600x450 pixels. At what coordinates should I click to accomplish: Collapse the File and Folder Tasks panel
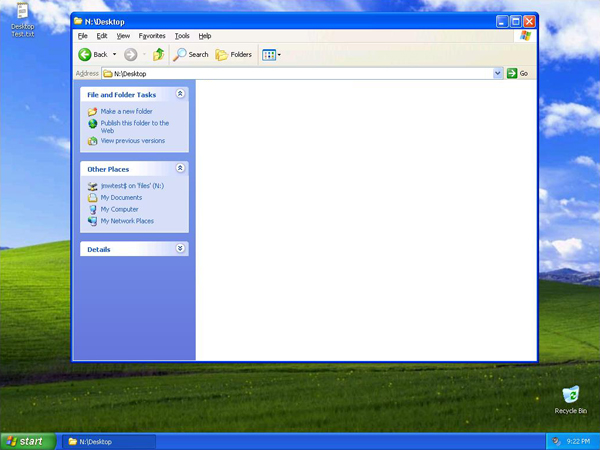pyautogui.click(x=180, y=94)
